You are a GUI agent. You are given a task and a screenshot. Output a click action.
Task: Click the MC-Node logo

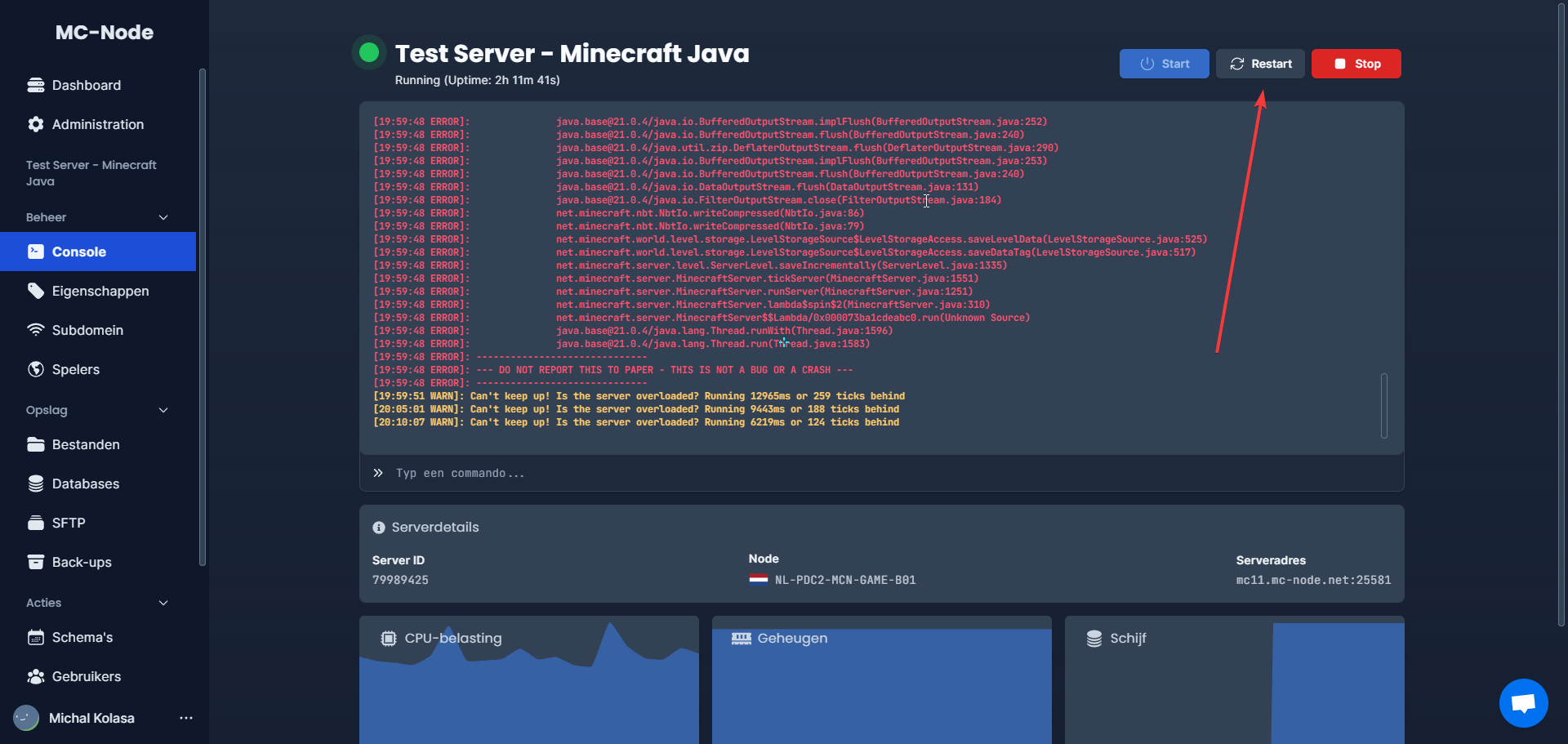click(x=105, y=33)
